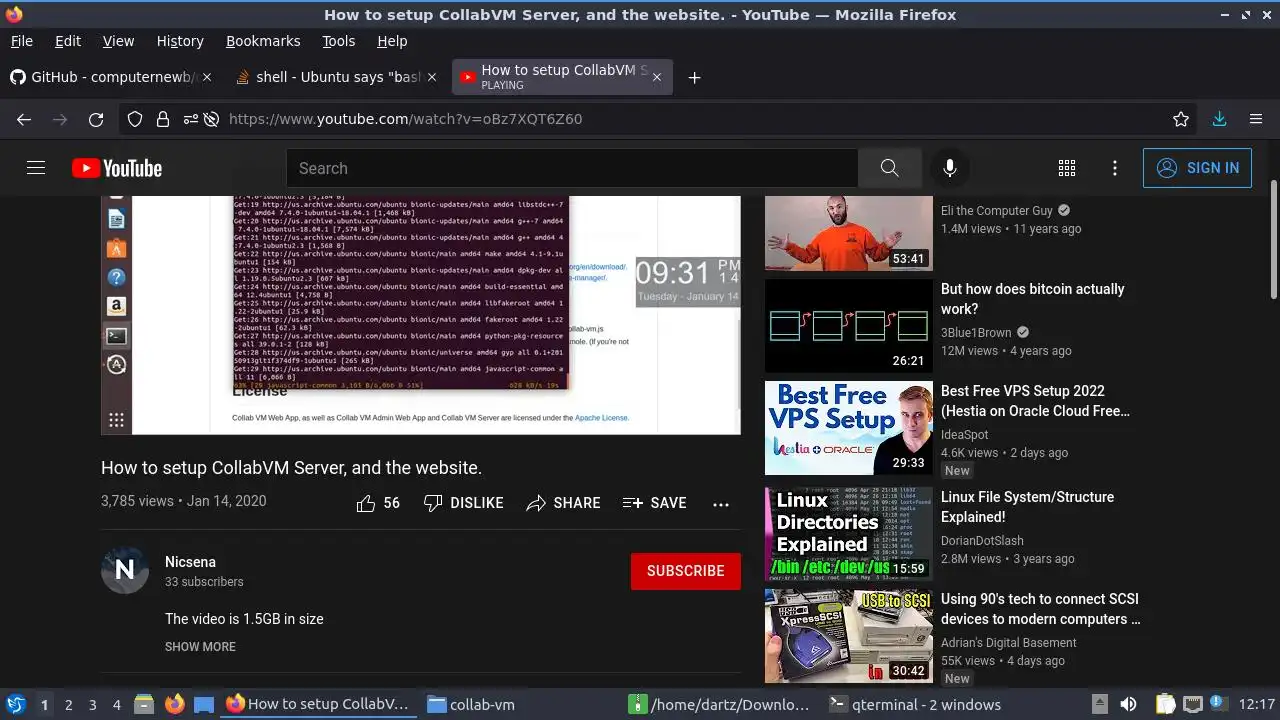Open the History menu
This screenshot has height=720, width=1280.
[180, 41]
